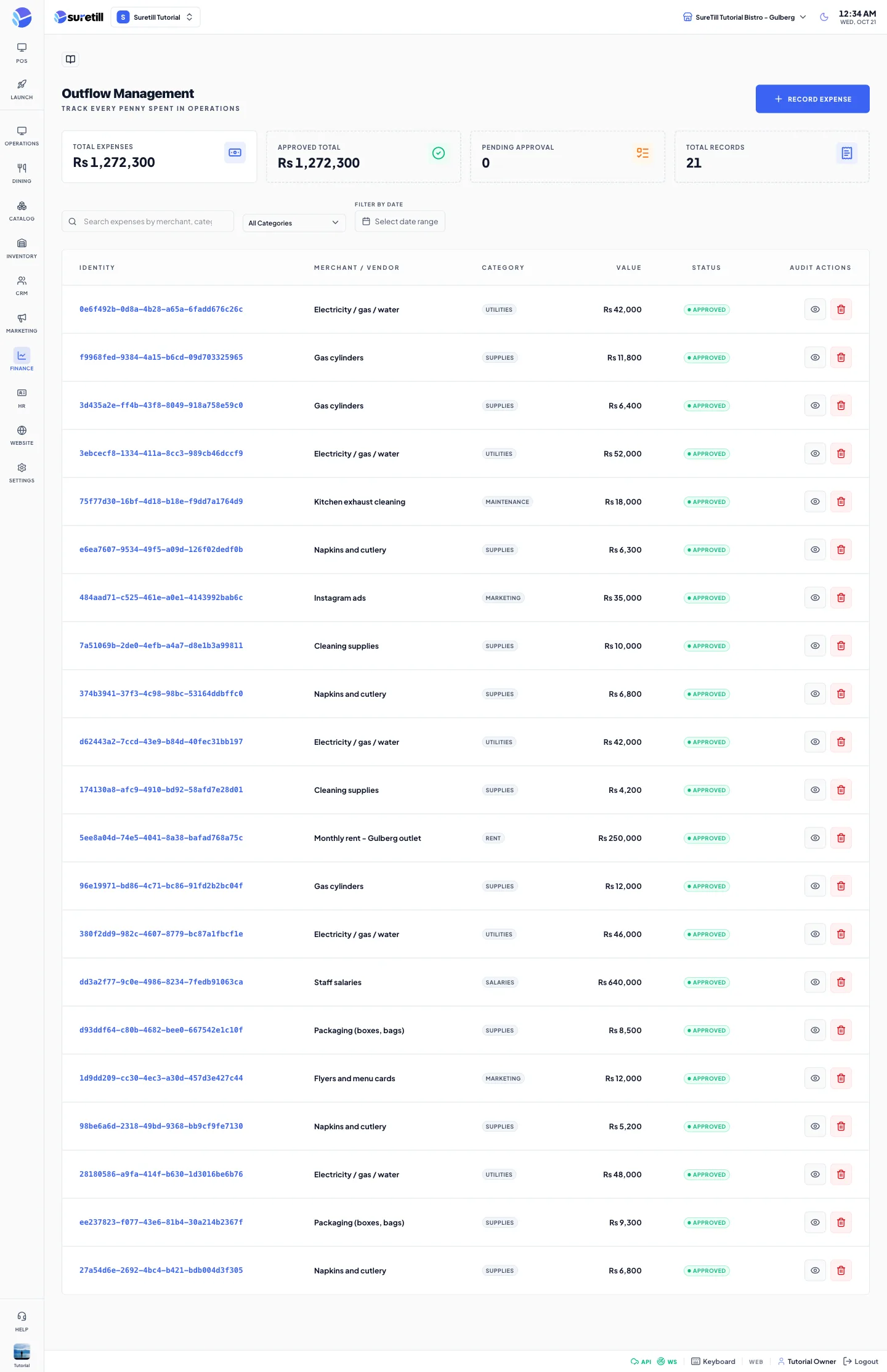Delete the Instagram ads expense
Screen dimensions: 887x1372
coord(841,598)
